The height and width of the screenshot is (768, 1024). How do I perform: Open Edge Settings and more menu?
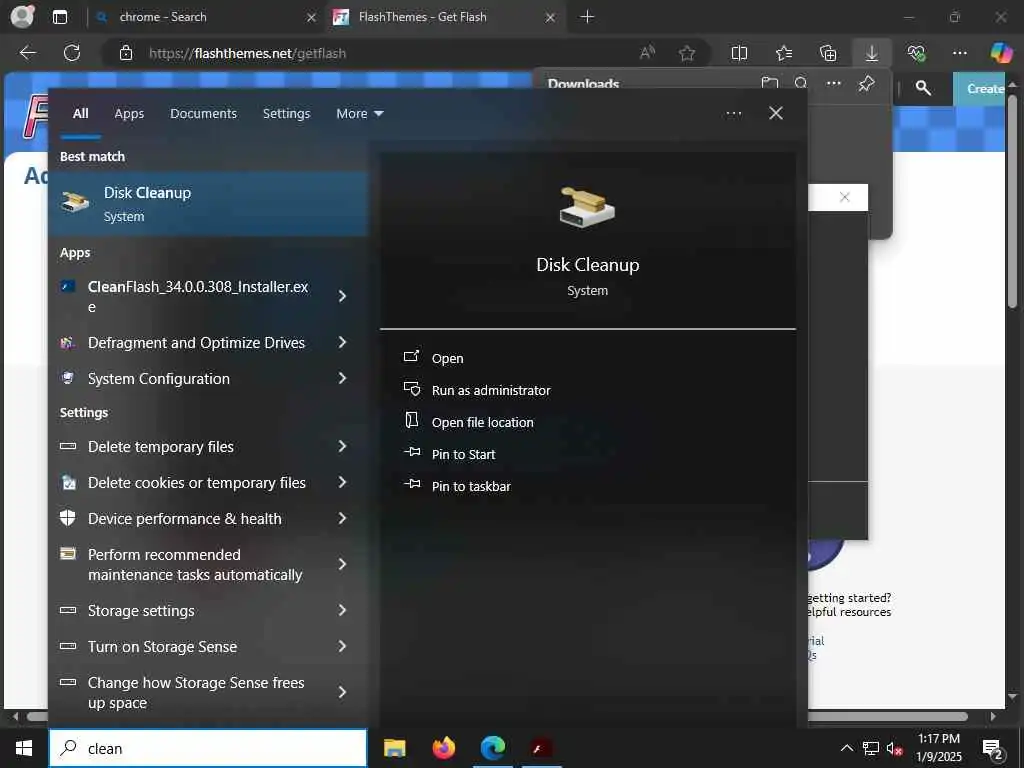coord(959,53)
